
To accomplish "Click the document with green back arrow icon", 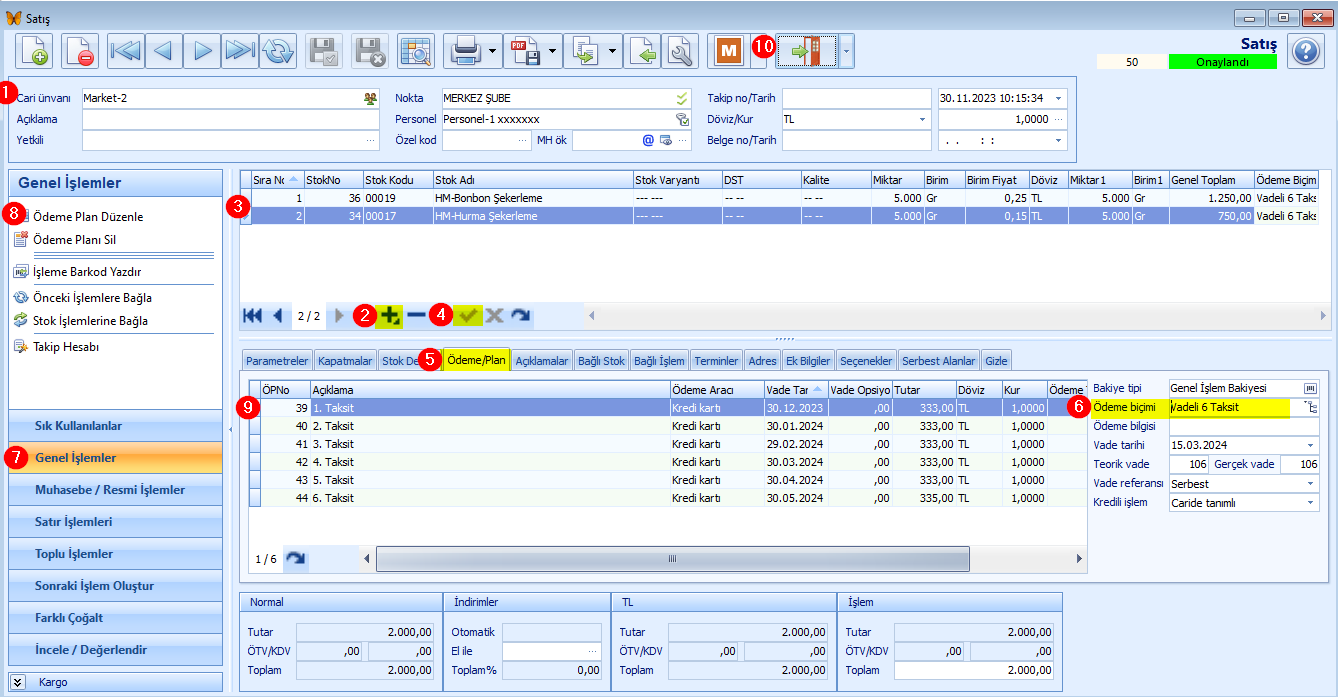I will coord(642,50).
